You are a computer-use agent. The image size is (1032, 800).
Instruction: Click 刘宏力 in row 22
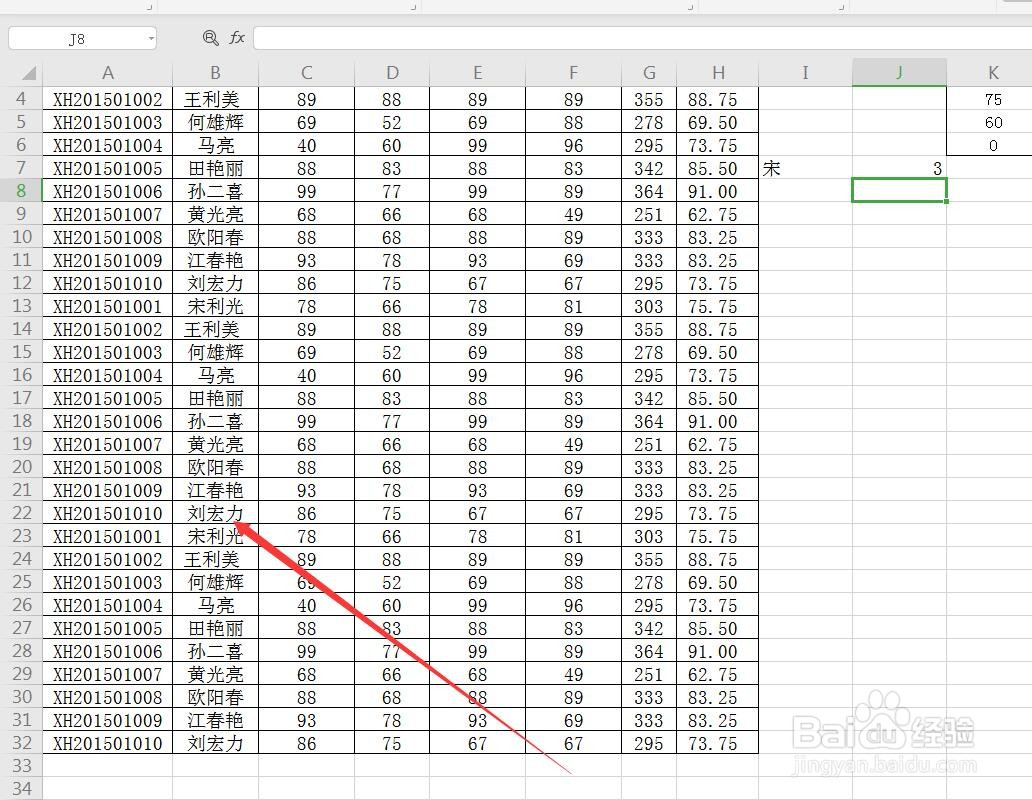point(216,513)
